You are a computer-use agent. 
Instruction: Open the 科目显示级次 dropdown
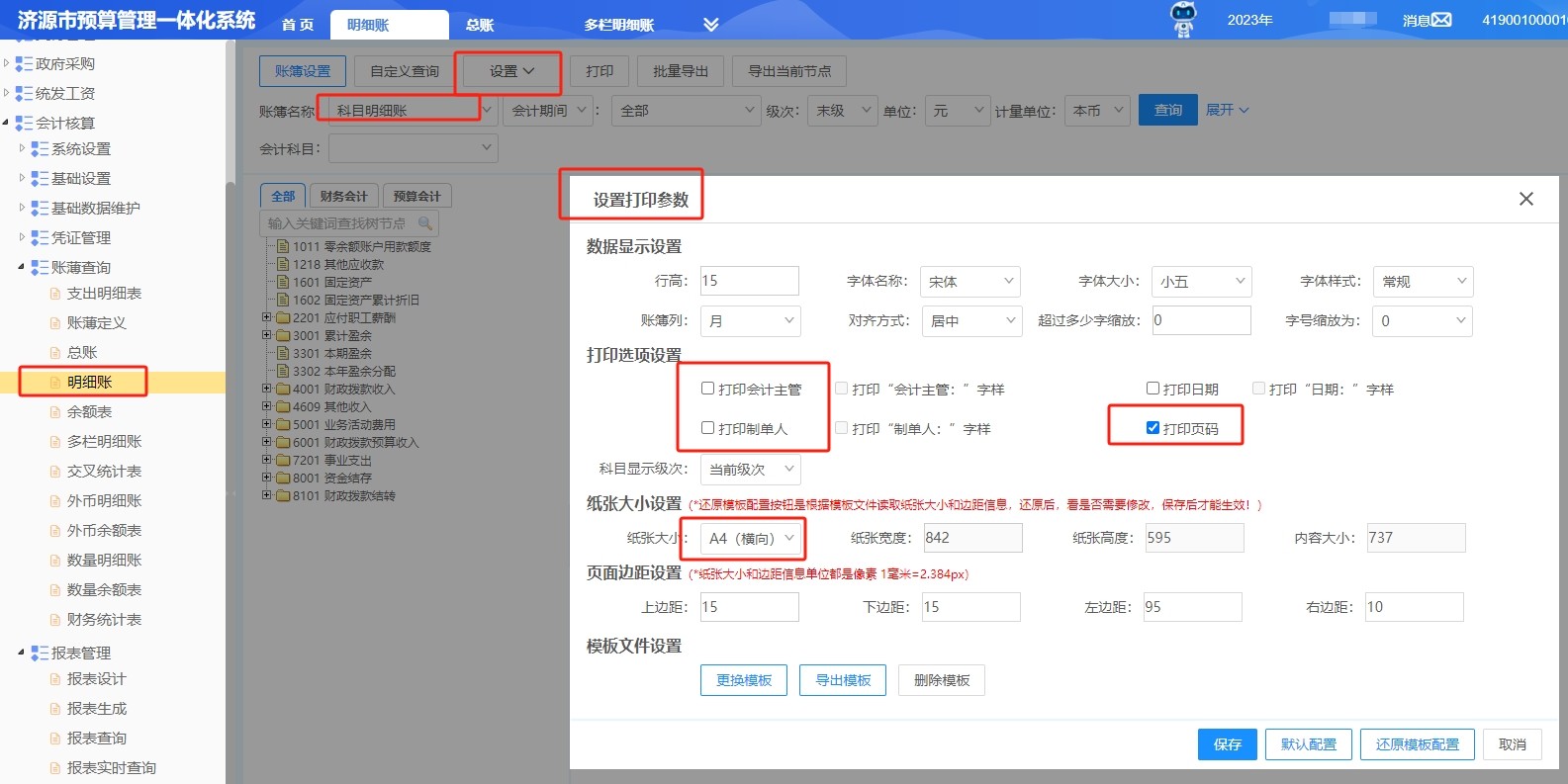(x=751, y=469)
